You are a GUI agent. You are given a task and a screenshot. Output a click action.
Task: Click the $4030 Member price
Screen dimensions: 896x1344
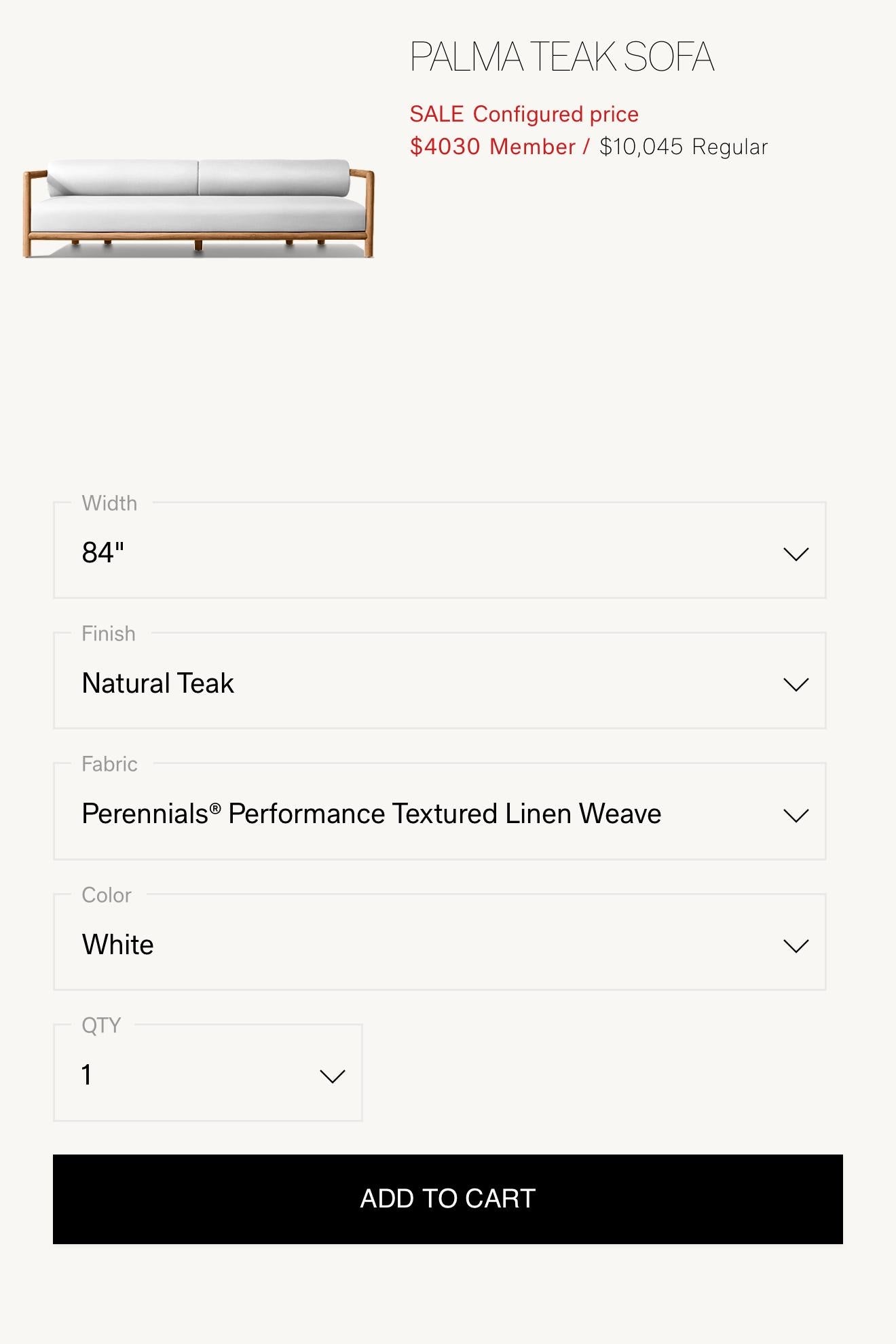[492, 147]
